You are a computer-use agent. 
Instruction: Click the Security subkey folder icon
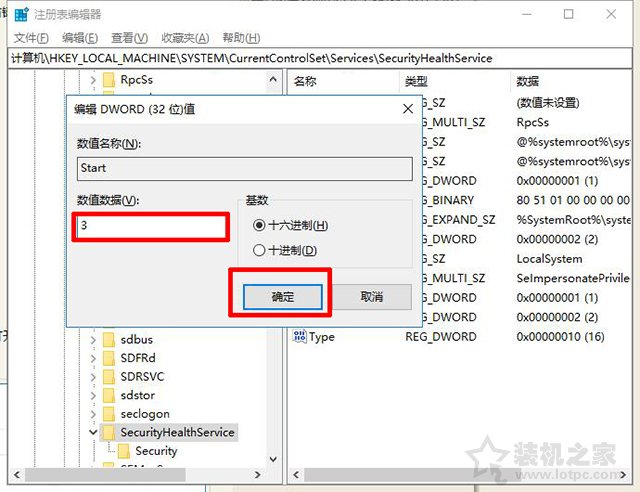pyautogui.click(x=124, y=451)
